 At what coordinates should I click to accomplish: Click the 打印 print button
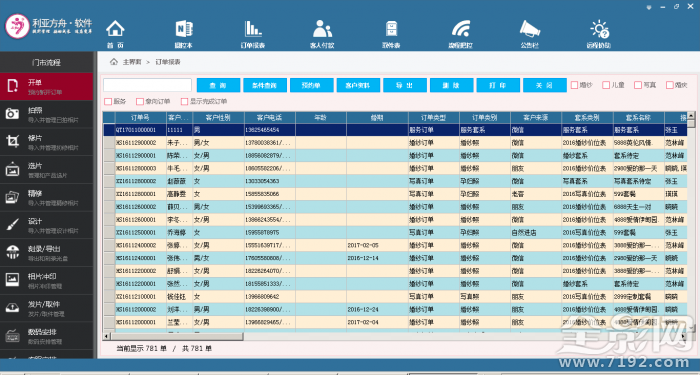coord(498,85)
